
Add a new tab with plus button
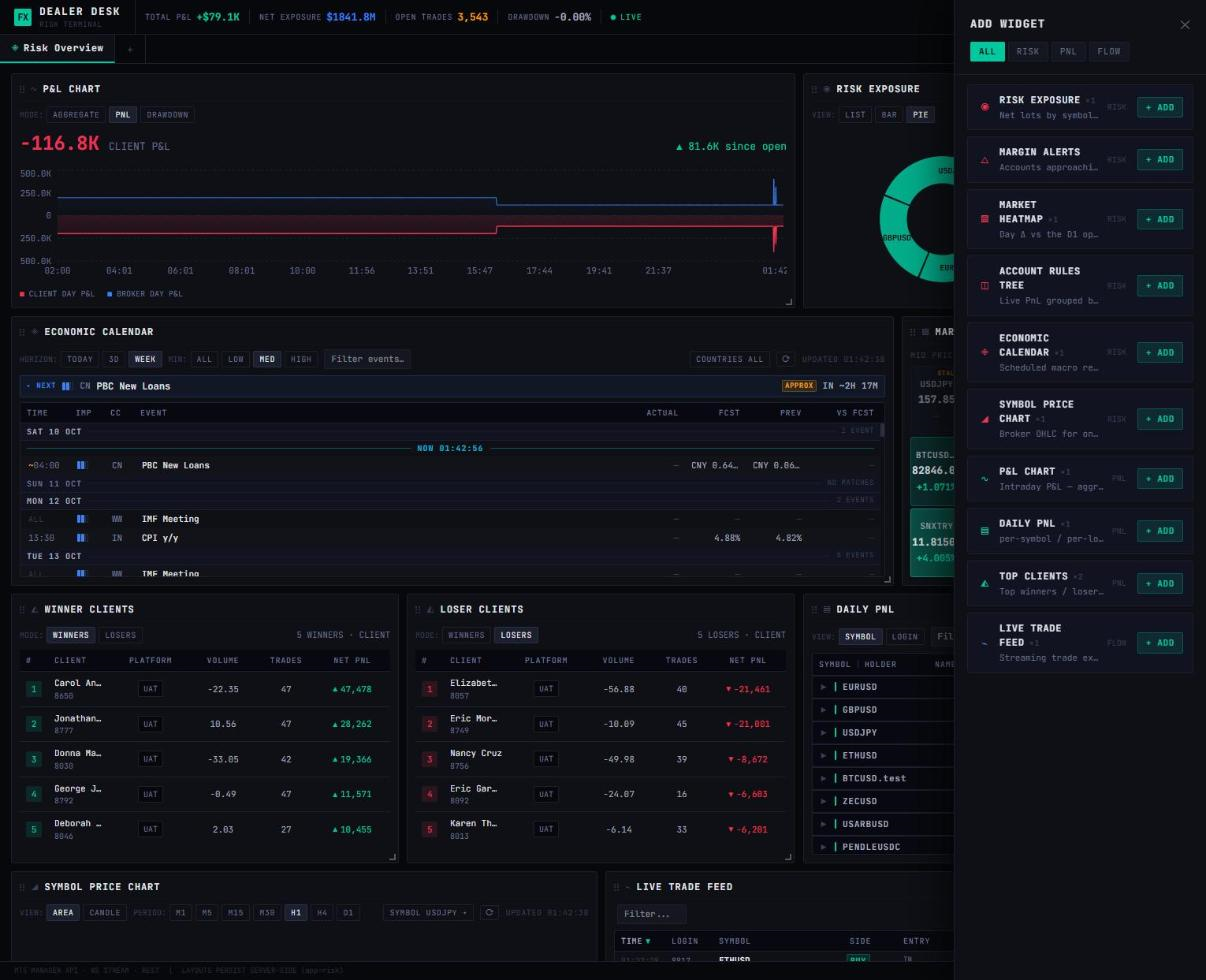[x=129, y=49]
